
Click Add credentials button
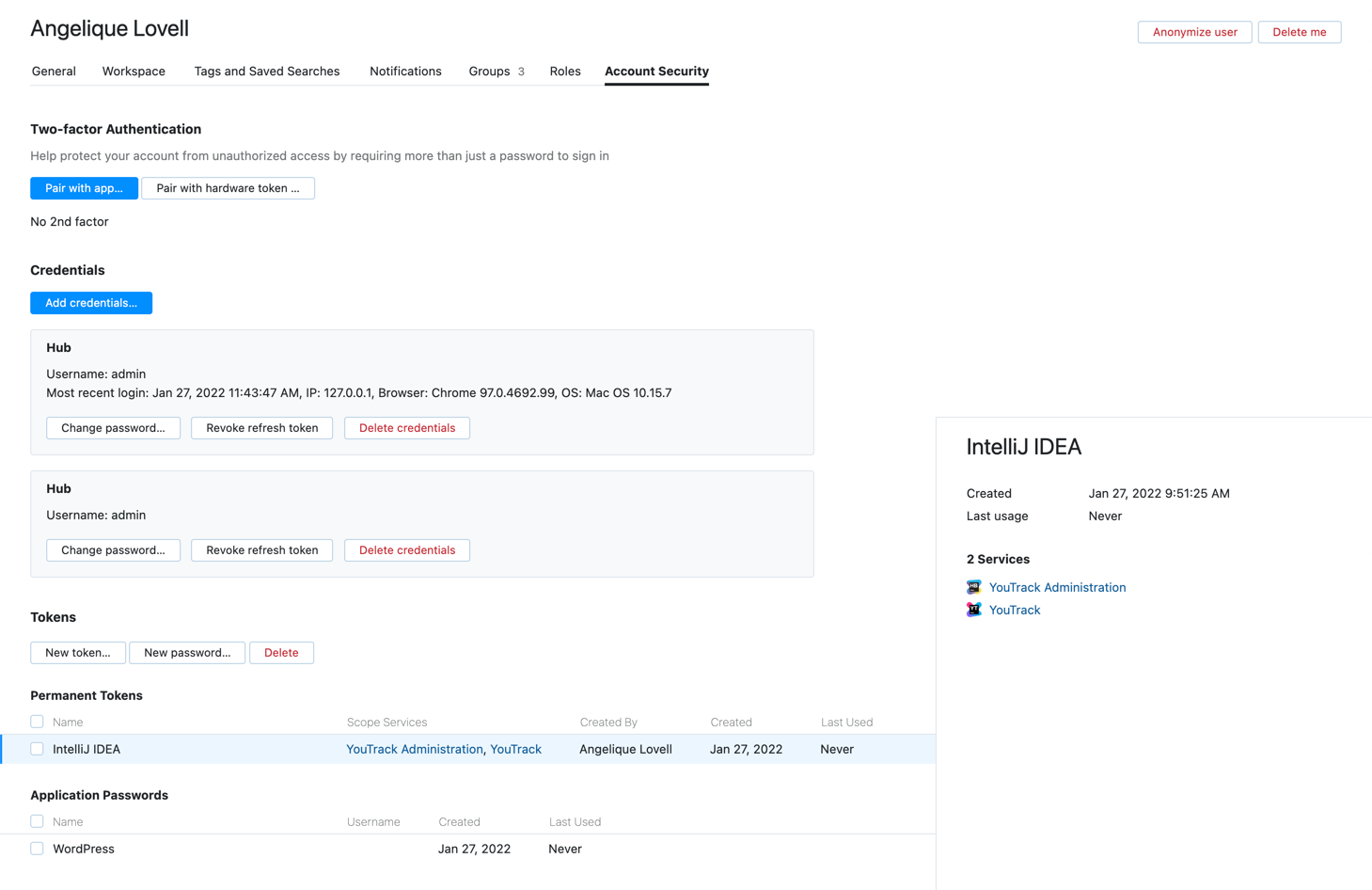(x=91, y=303)
